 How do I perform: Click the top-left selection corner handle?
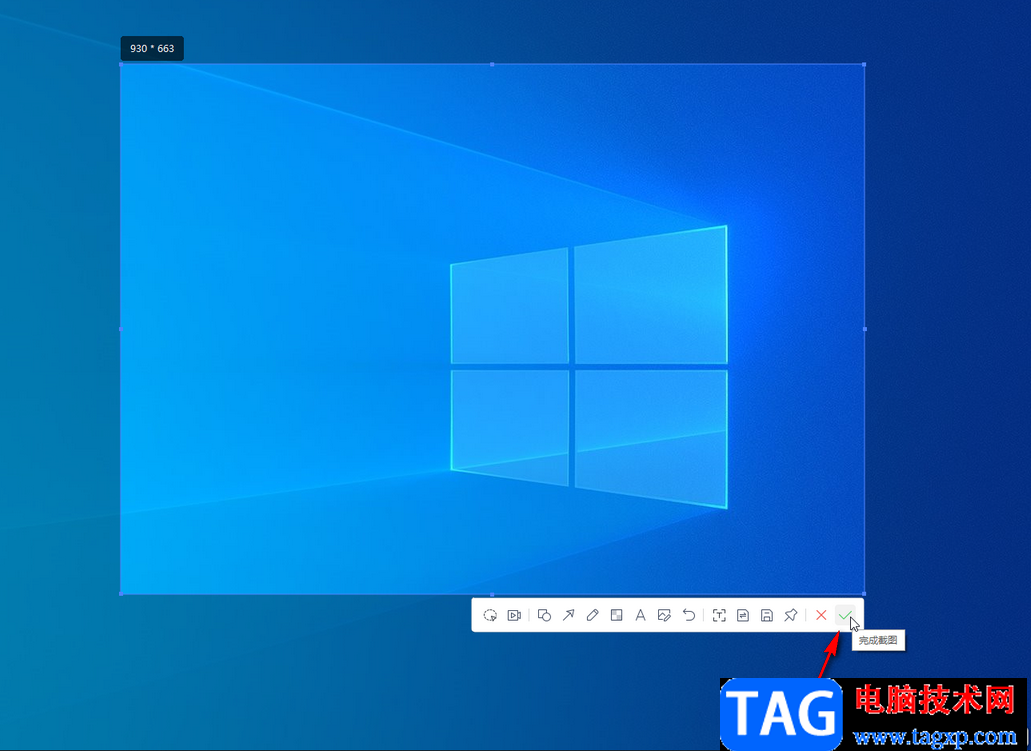121,64
